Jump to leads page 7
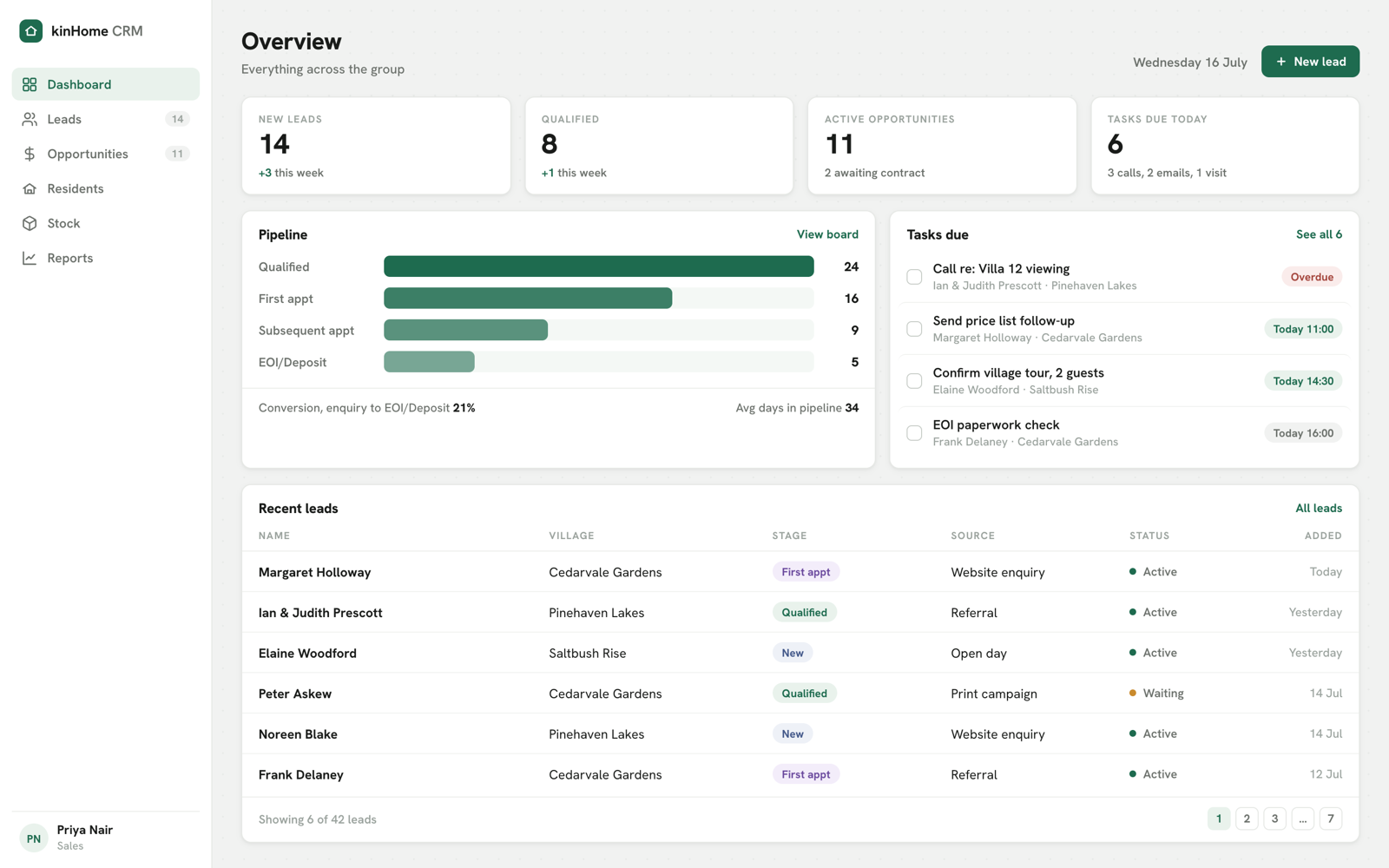 tap(1331, 819)
